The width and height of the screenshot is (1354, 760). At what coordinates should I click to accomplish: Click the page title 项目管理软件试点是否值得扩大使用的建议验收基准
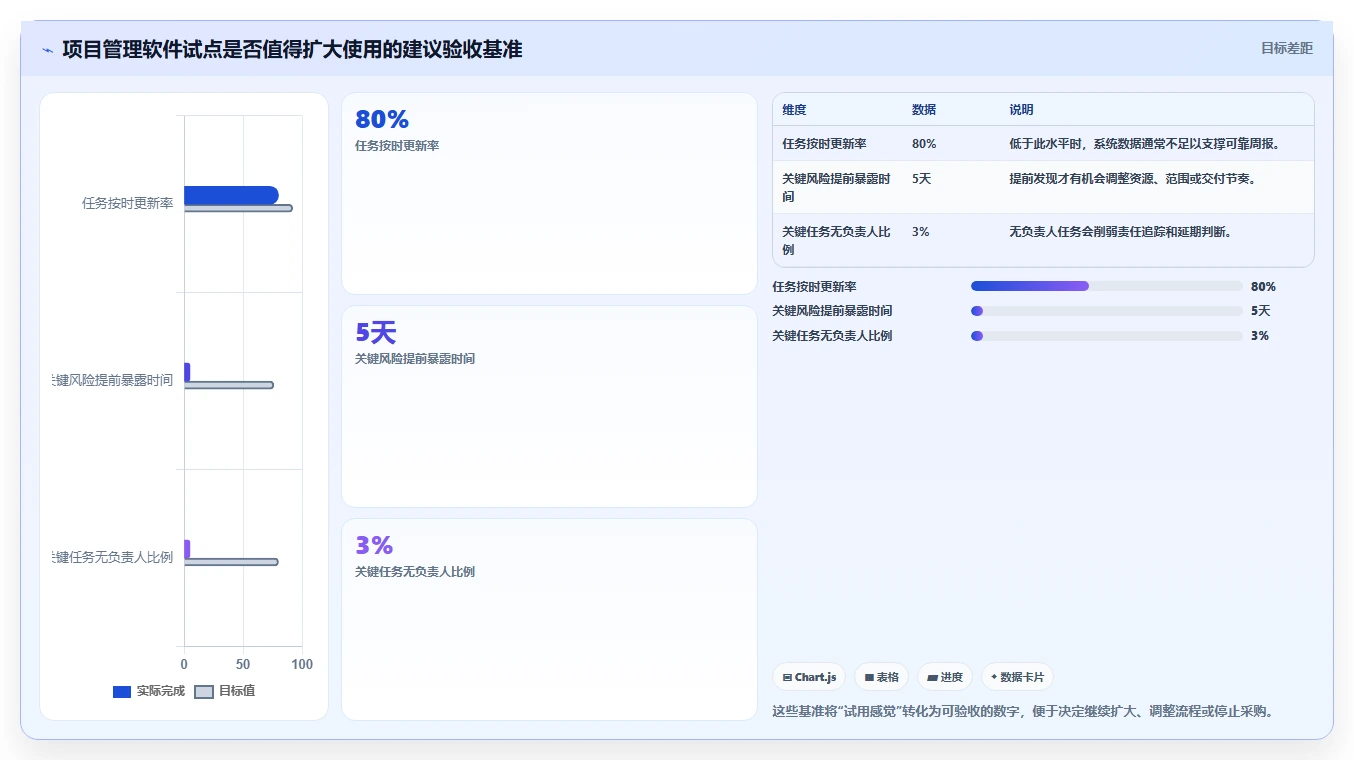(292, 49)
